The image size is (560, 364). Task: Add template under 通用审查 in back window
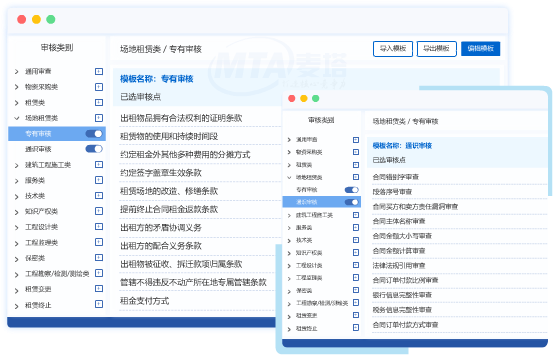[x=99, y=71]
